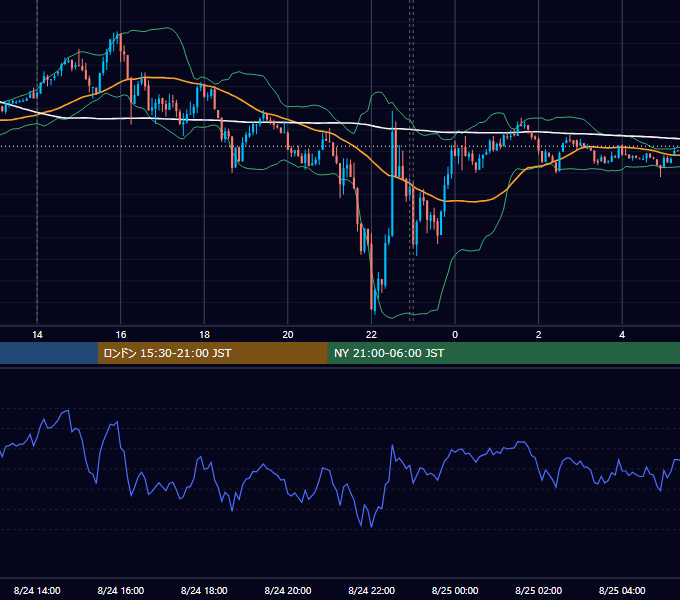Click the 8/24 14:00 label on oscillator axis

coord(37,590)
